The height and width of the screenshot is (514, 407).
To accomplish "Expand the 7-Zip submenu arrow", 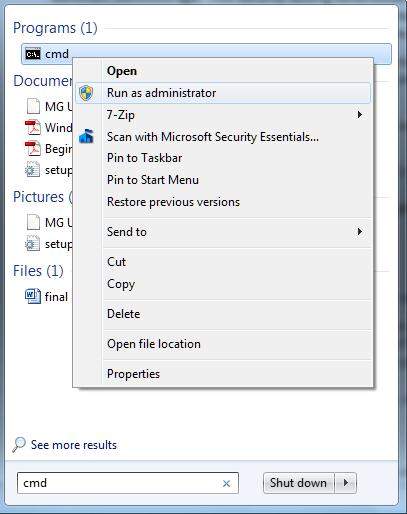I will click(x=359, y=115).
